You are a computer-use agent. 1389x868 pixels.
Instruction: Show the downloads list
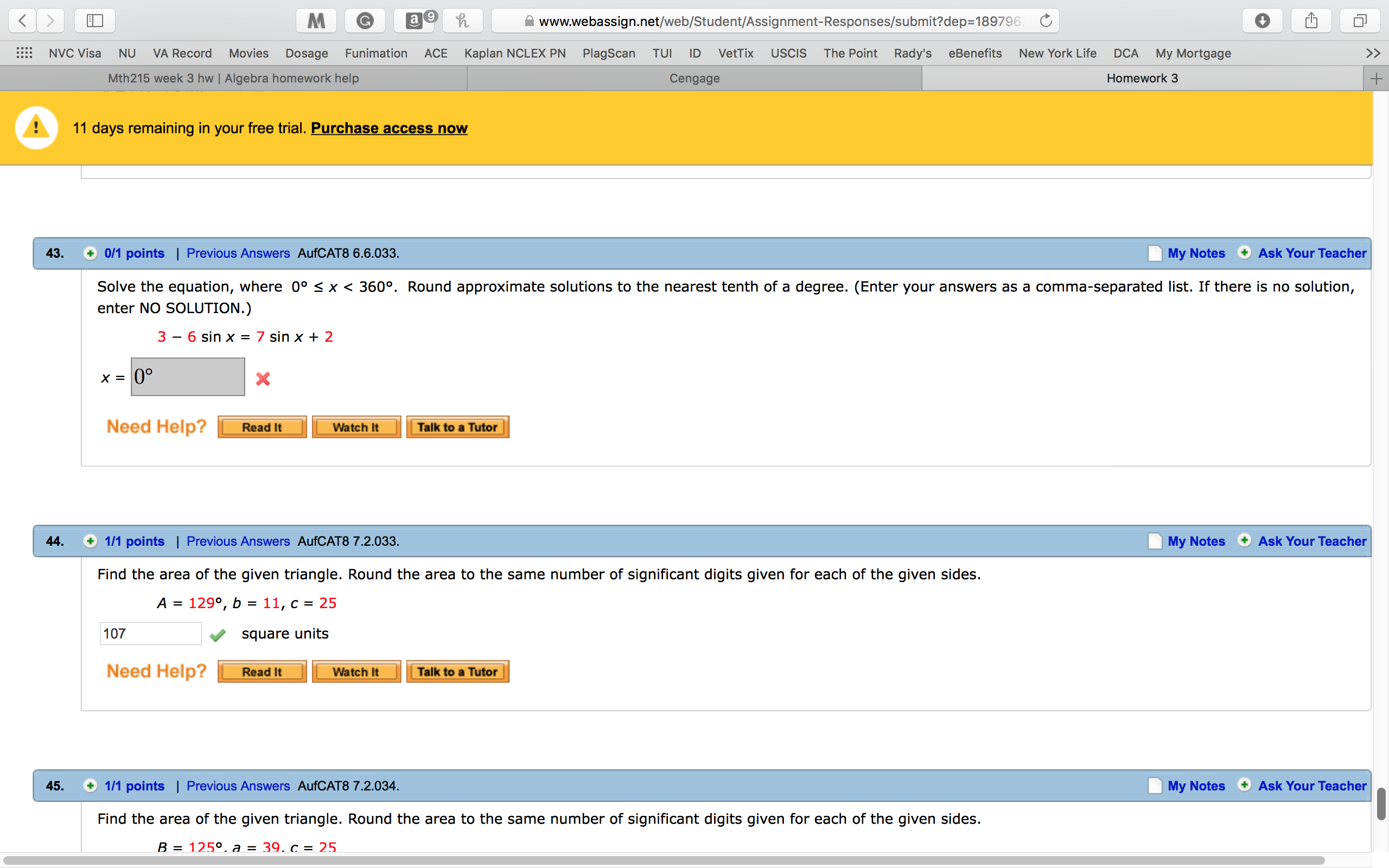pos(1262,21)
